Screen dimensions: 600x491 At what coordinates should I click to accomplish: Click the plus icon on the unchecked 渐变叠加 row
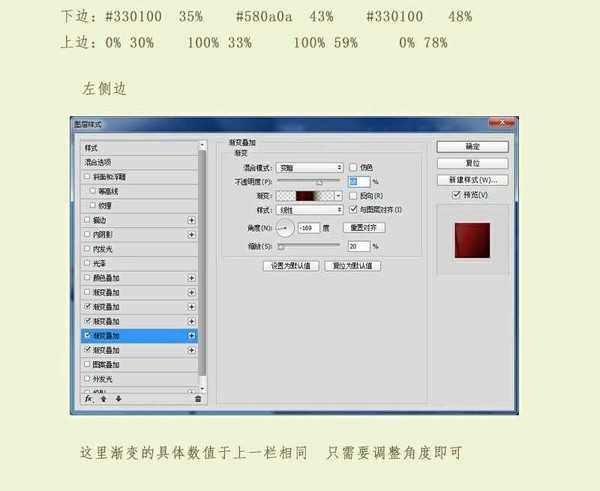pyautogui.click(x=191, y=292)
